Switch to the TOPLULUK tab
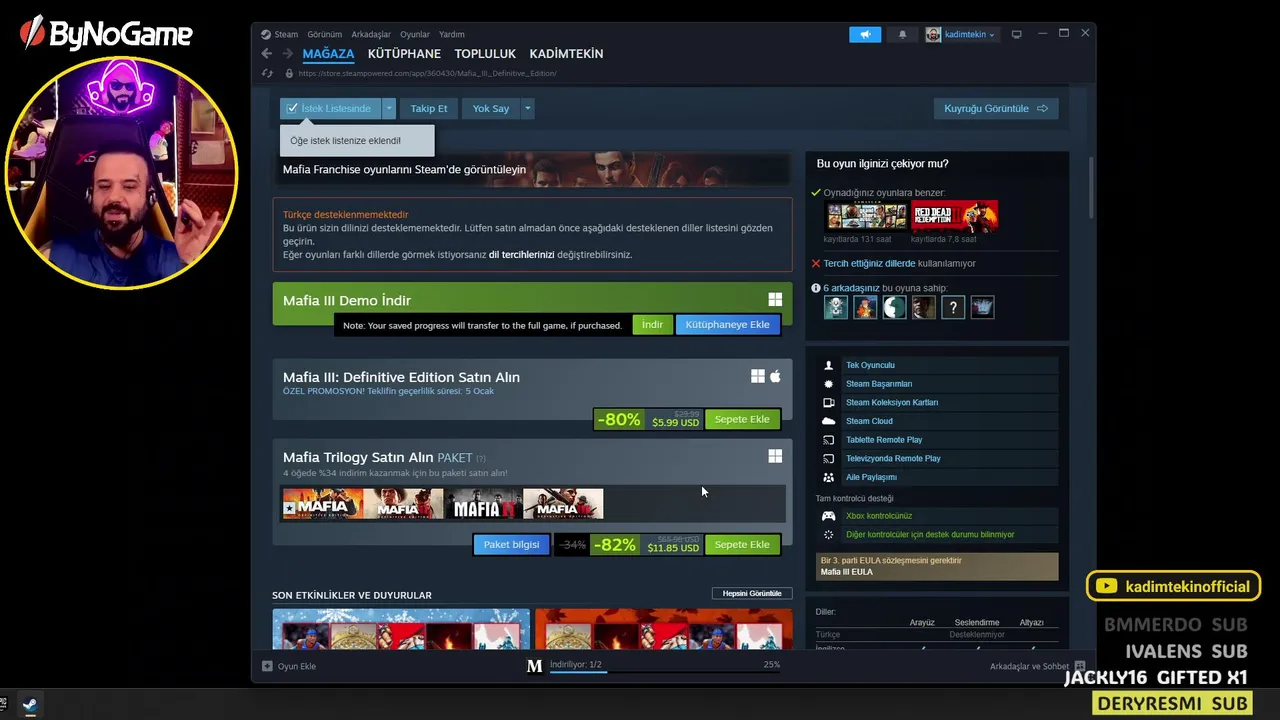 485,54
